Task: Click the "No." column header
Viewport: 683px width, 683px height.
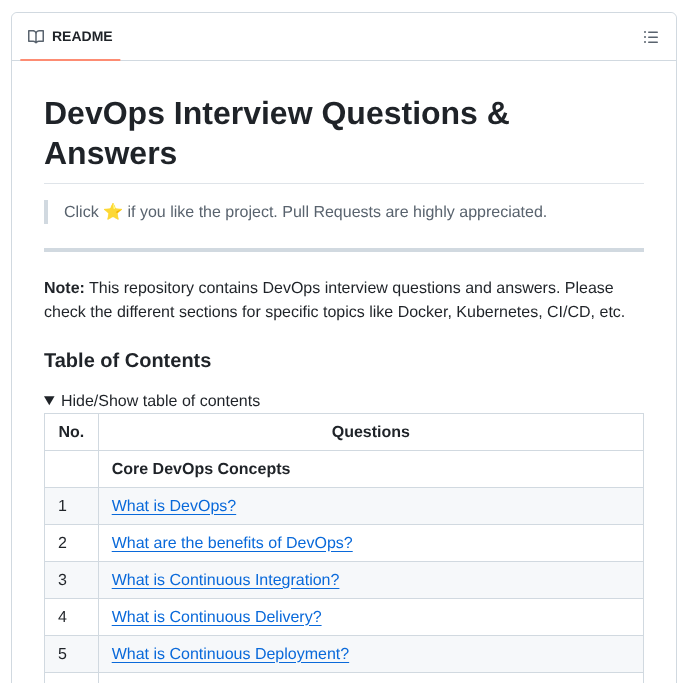Action: click(x=71, y=432)
